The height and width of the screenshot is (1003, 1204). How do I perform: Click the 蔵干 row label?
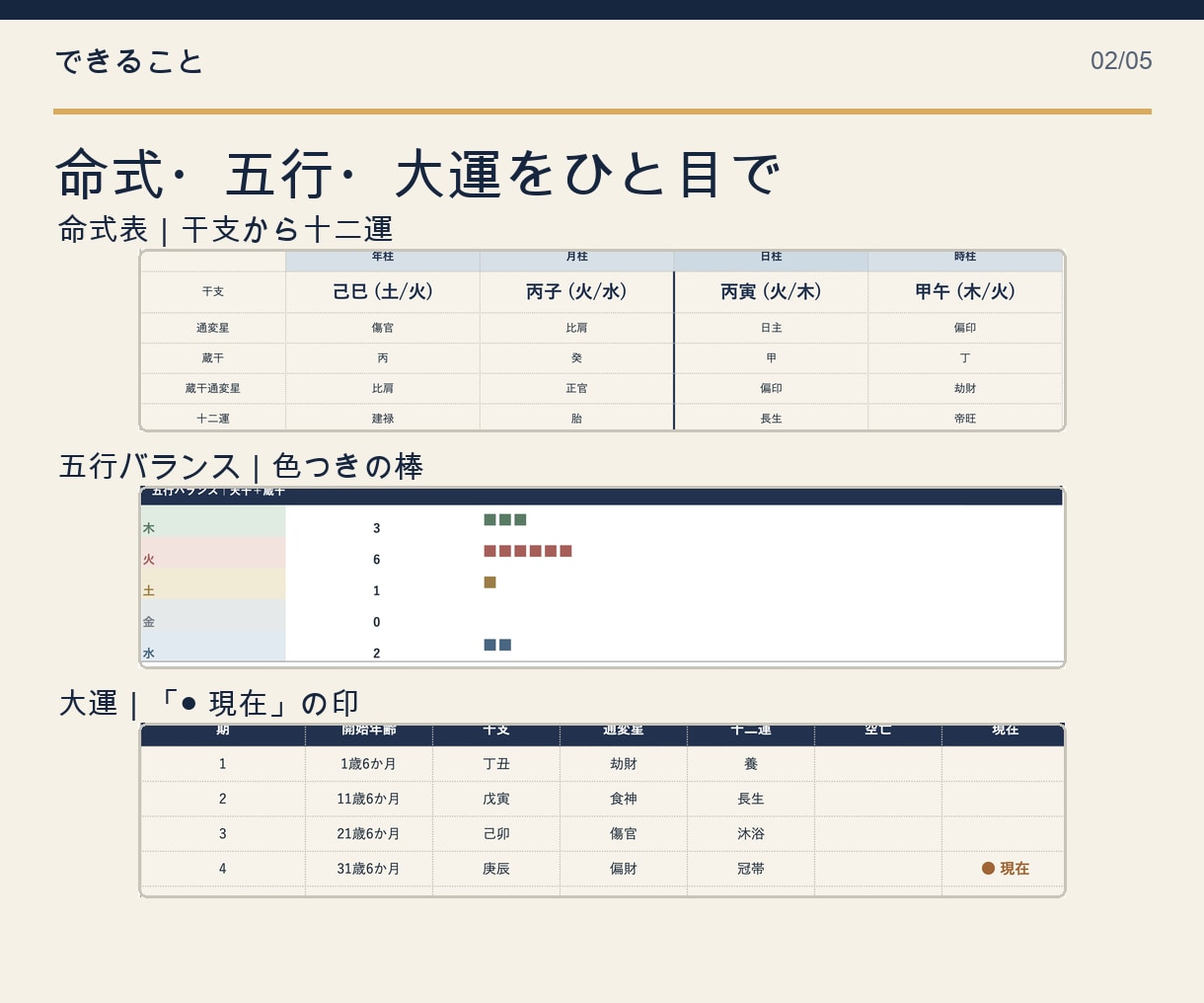coord(213,358)
